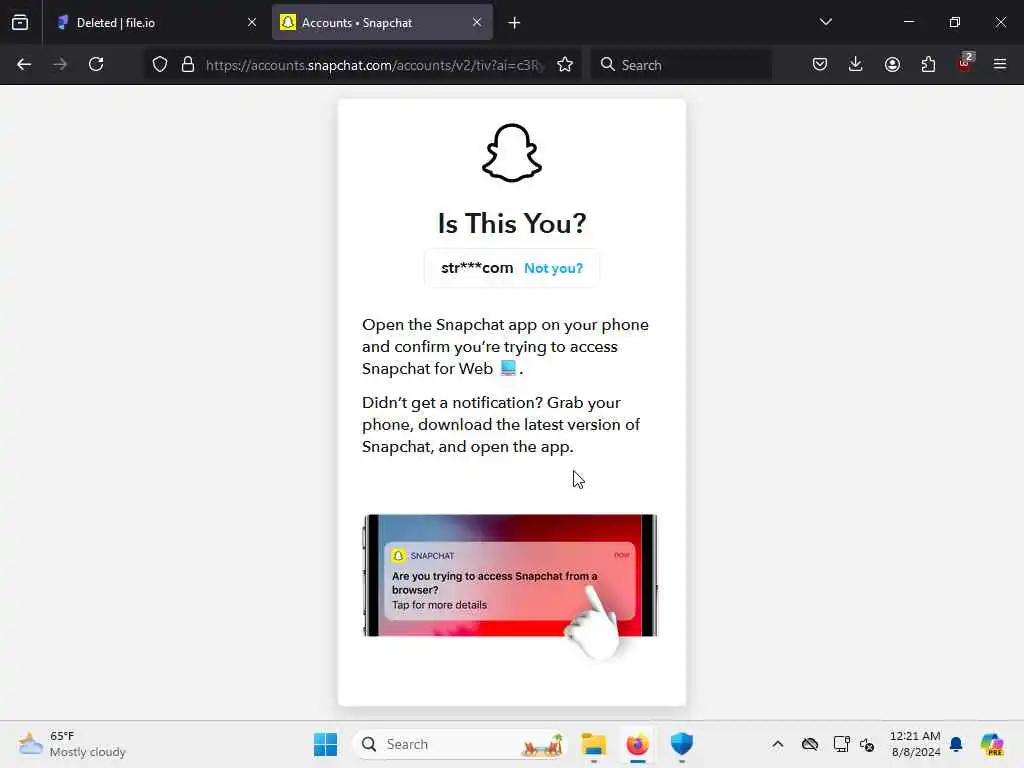This screenshot has width=1024, height=768.
Task: Open the Windows Start menu
Action: [x=325, y=744]
